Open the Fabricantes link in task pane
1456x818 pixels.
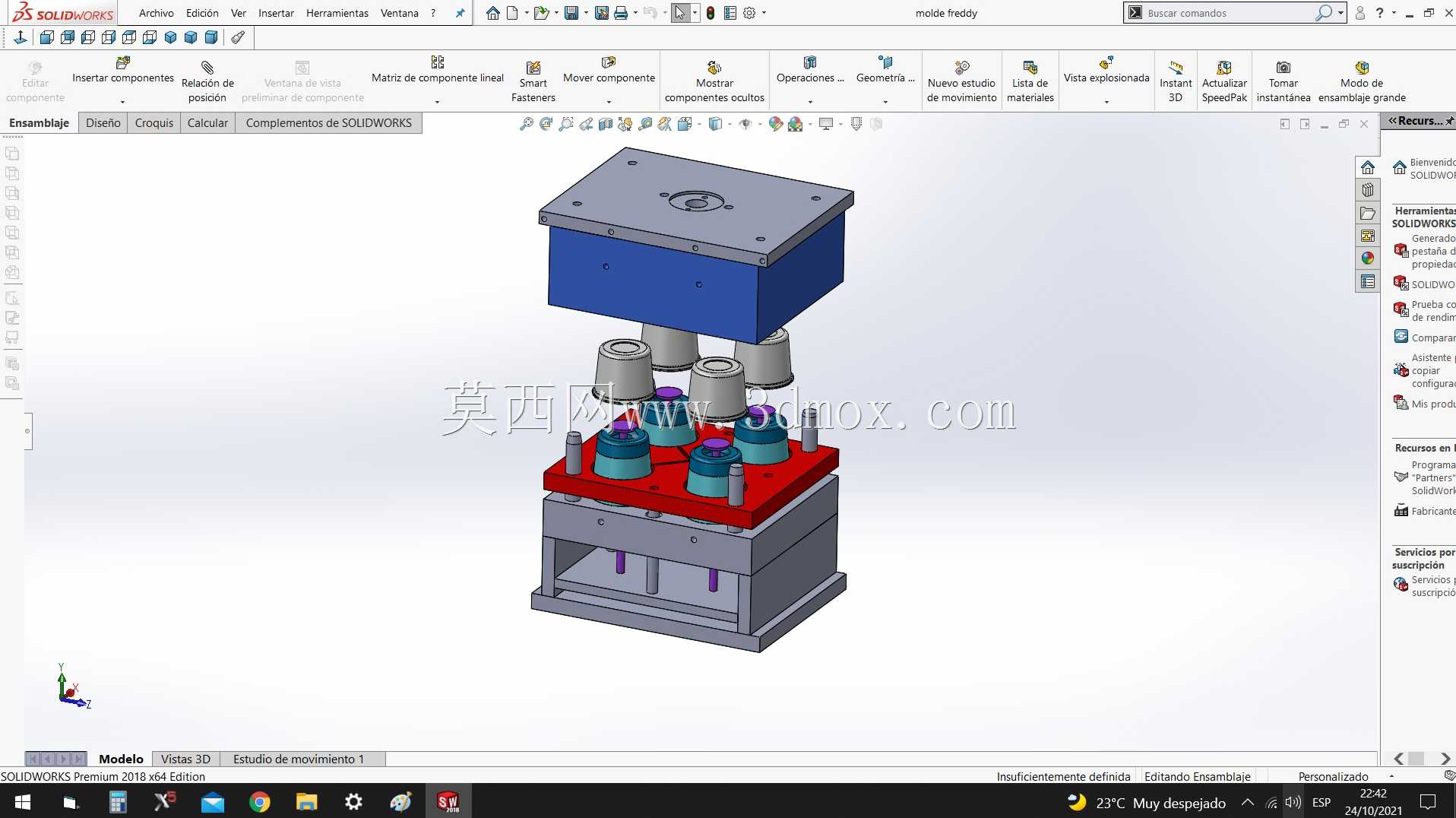coord(1424,511)
